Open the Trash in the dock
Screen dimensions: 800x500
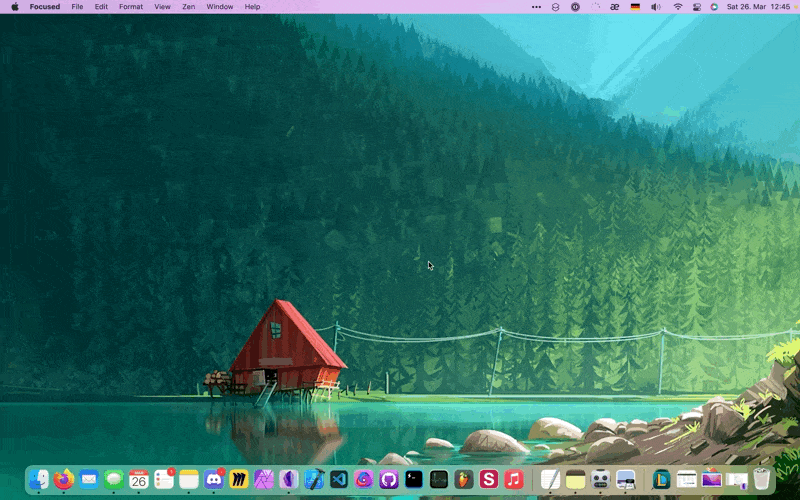pos(762,480)
